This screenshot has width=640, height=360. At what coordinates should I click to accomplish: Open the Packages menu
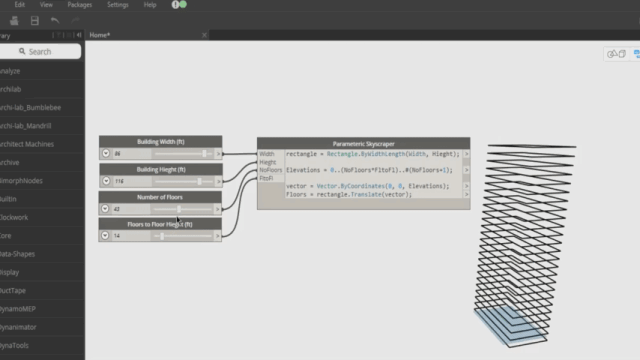80,5
